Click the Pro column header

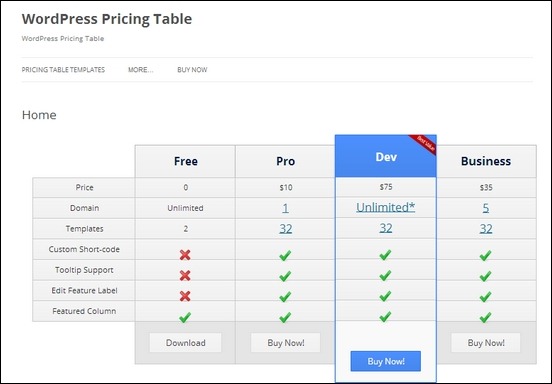[285, 161]
